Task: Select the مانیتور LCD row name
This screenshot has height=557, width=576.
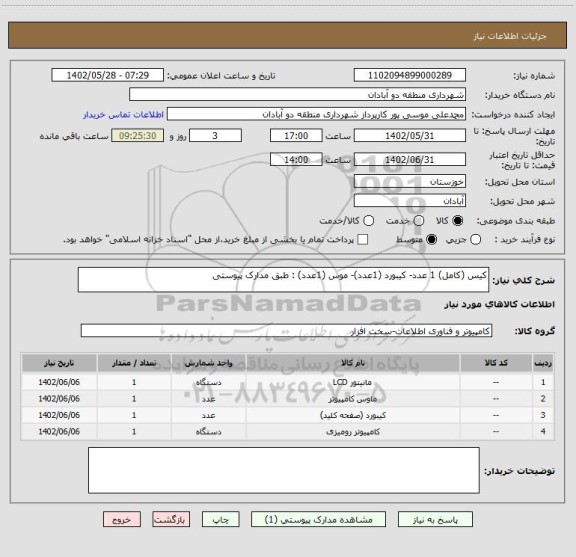Action: coord(352,382)
